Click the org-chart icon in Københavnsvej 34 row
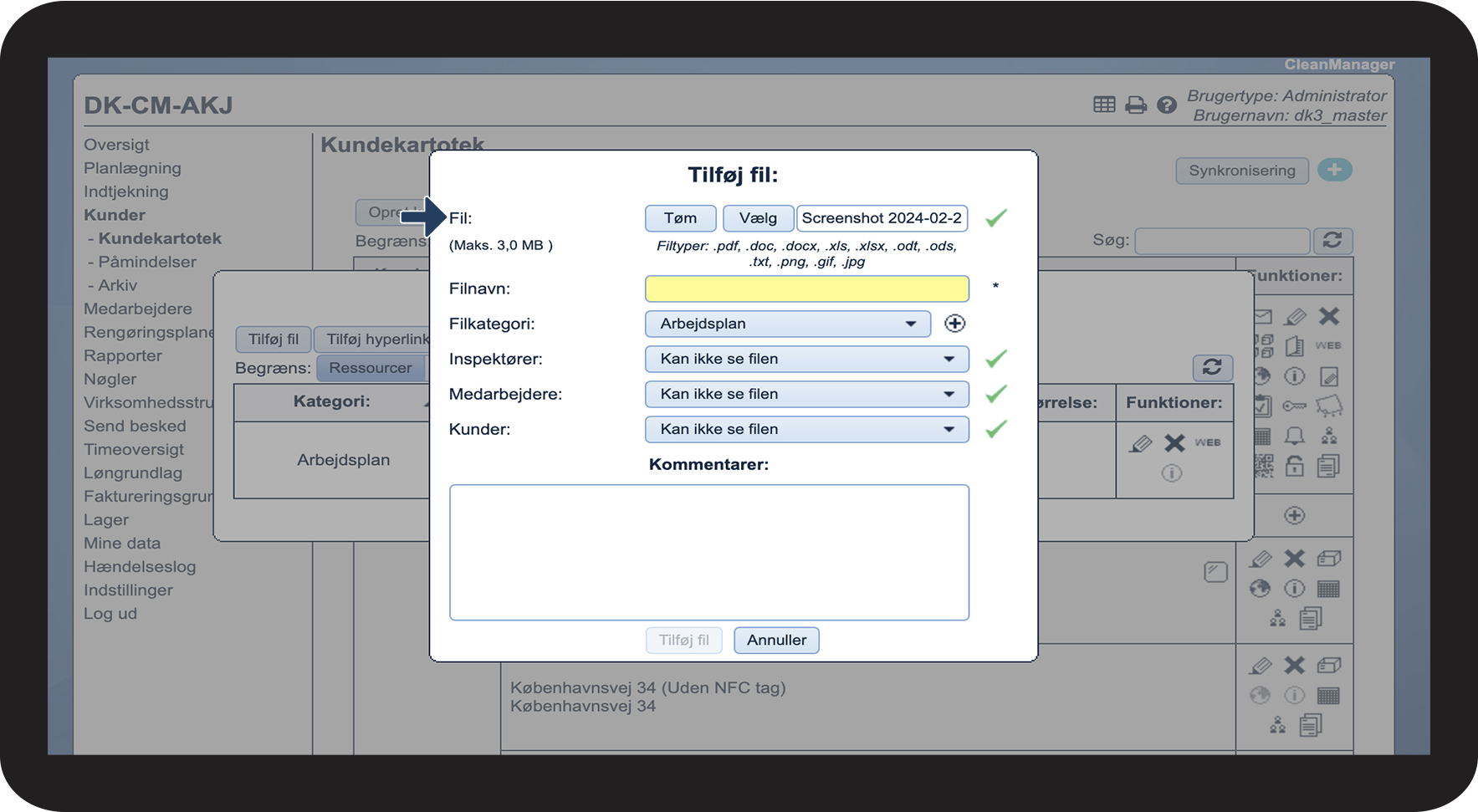1478x812 pixels. click(x=1277, y=726)
